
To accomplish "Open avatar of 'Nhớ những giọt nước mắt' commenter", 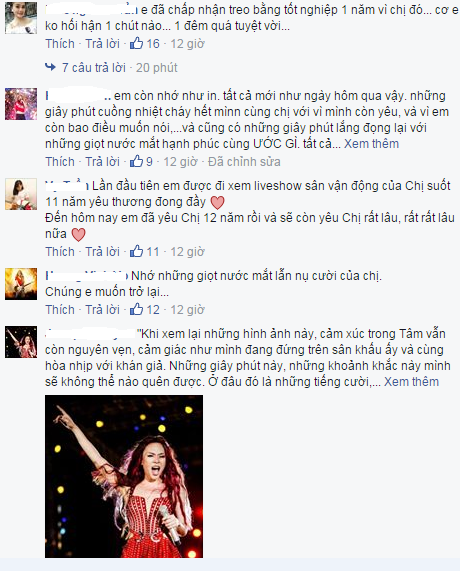I will click(21, 284).
